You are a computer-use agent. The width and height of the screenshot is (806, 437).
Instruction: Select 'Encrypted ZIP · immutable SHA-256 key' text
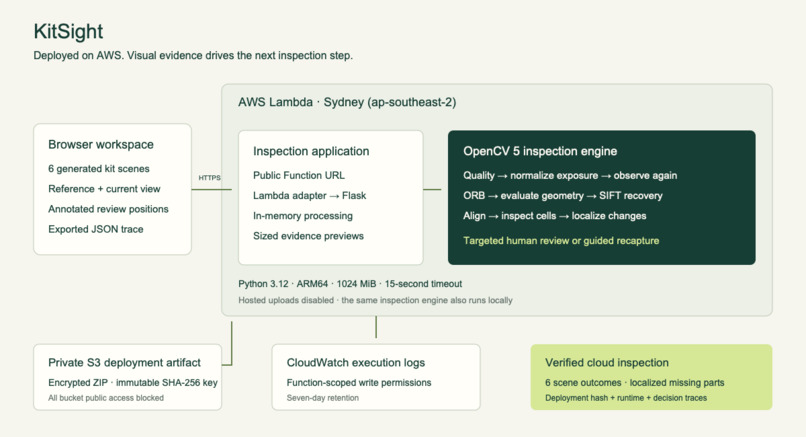133,383
